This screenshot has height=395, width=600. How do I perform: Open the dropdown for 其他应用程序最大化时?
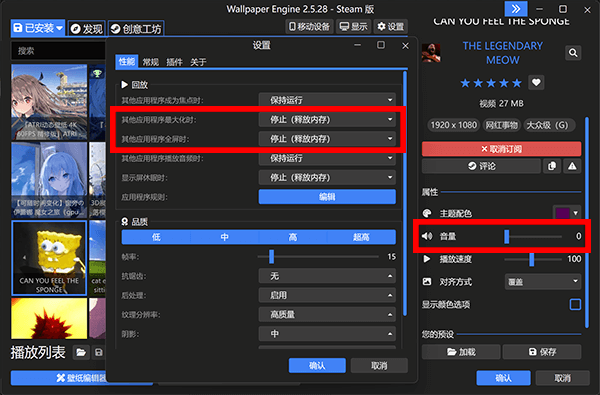click(x=327, y=119)
